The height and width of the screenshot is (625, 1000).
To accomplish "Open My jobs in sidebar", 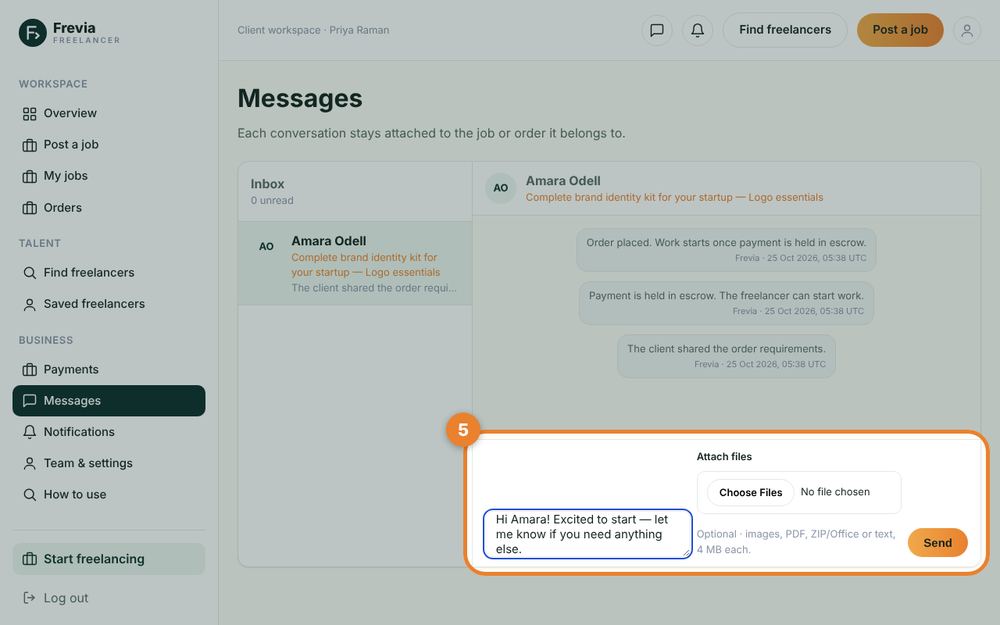I will tap(109, 176).
